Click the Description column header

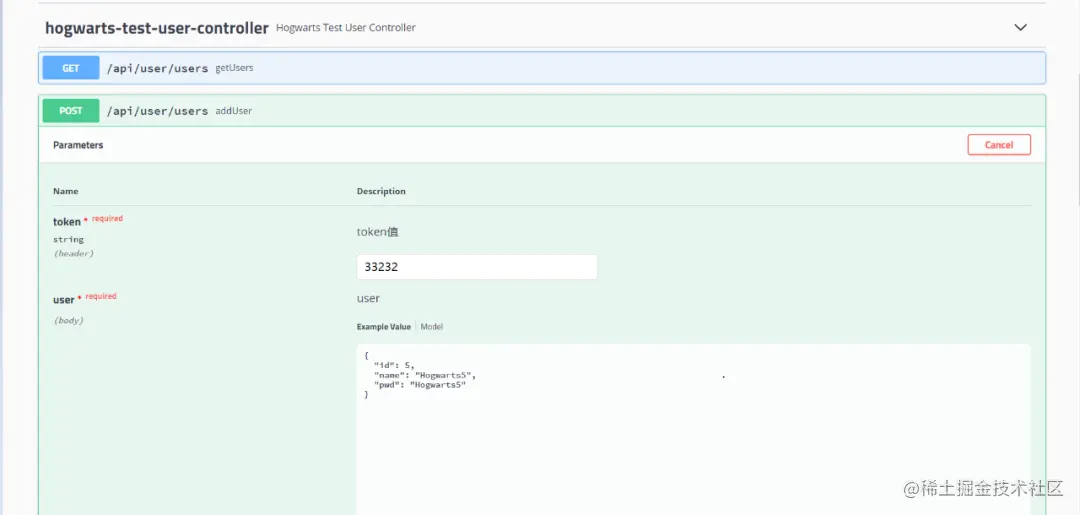[x=381, y=191]
